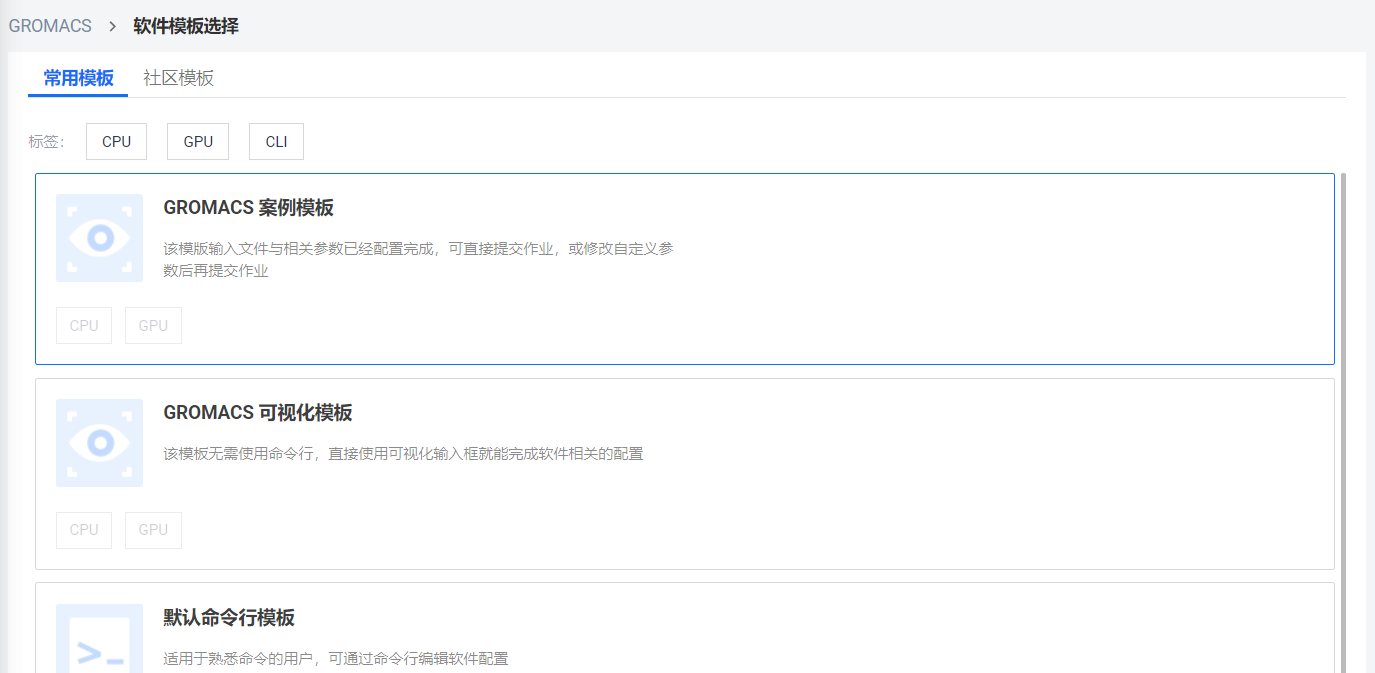Click the 软件模板选择 breadcrumb title
This screenshot has width=1375, height=673.
(186, 26)
